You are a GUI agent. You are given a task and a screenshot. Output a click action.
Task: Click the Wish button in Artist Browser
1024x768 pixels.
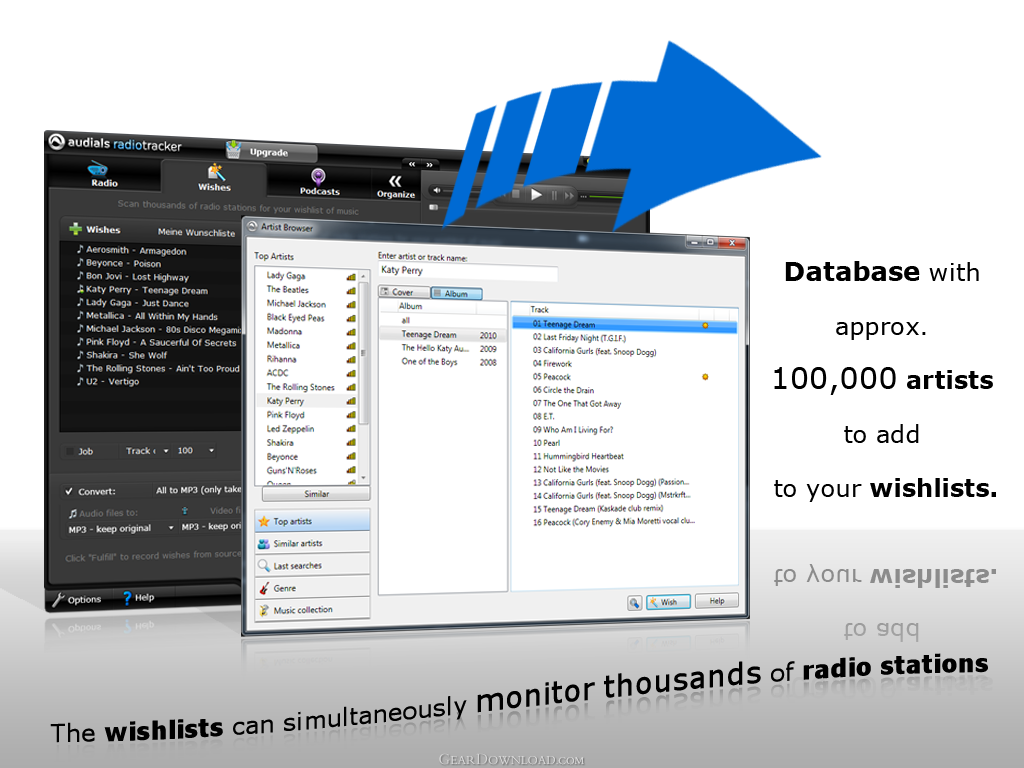668,601
